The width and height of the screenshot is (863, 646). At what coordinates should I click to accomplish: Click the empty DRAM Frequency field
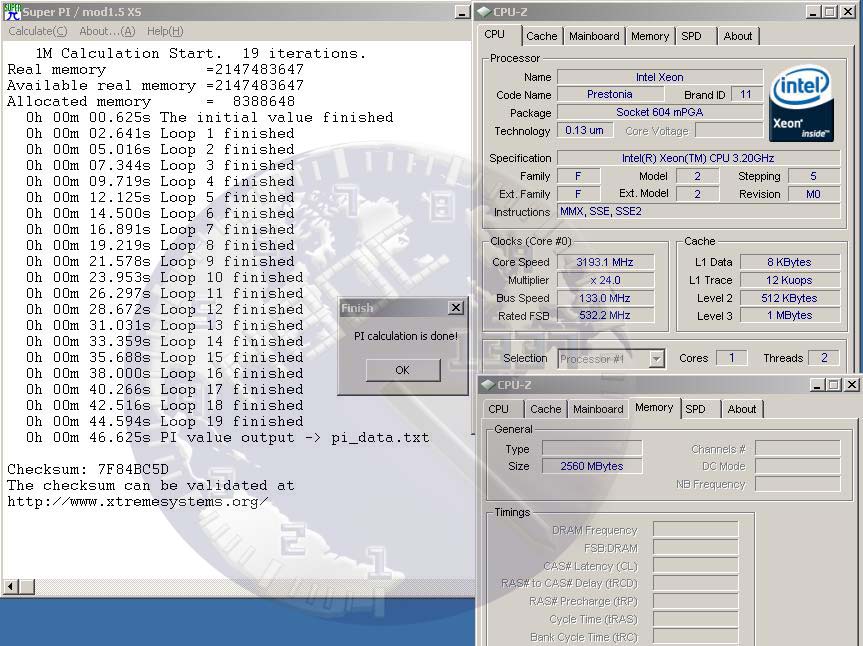695,530
